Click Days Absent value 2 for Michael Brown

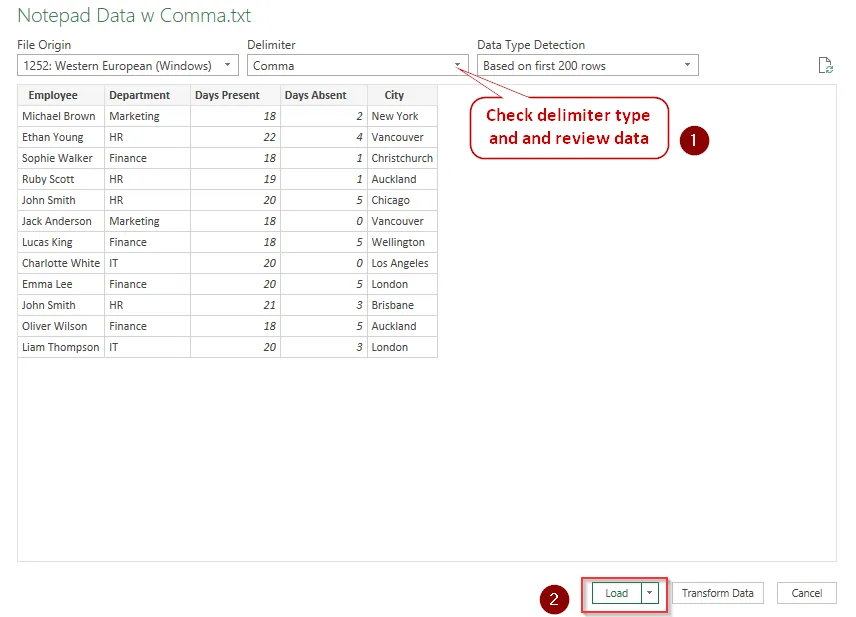point(324,116)
